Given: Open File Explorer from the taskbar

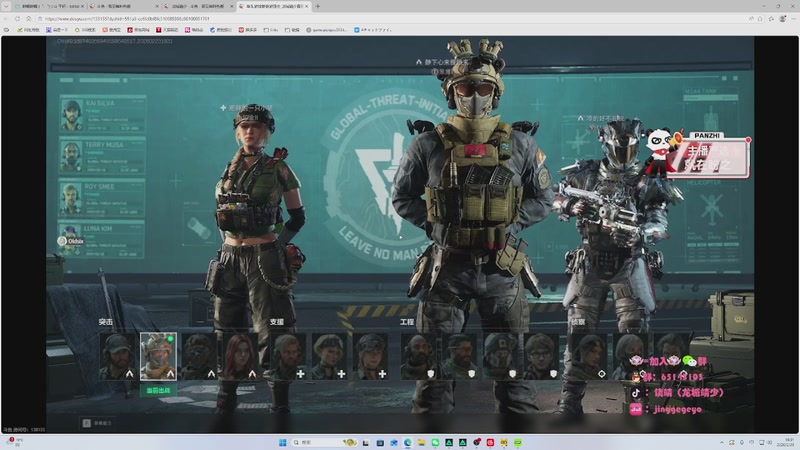Looking at the screenshot, I should 421,442.
